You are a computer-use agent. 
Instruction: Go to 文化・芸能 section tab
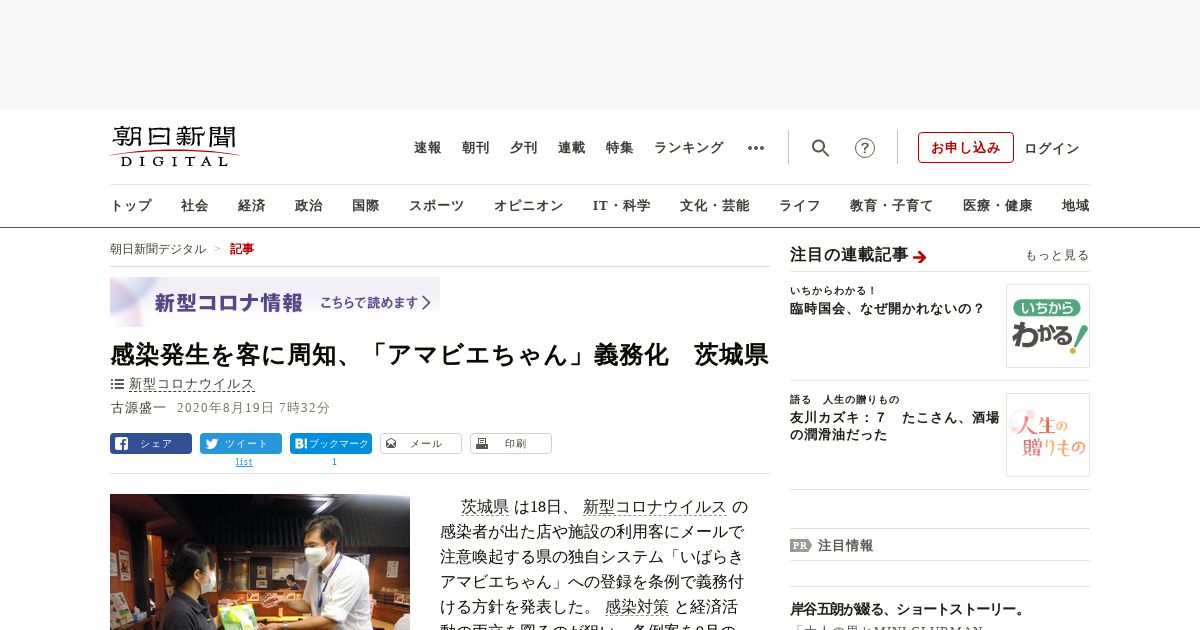pos(715,206)
